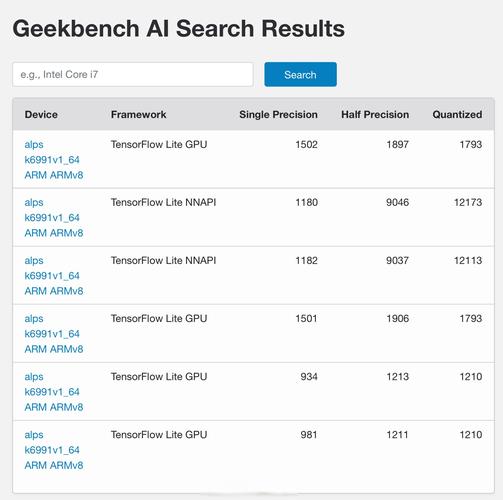Click the Geekbench AI Search Results heading

coord(178,28)
